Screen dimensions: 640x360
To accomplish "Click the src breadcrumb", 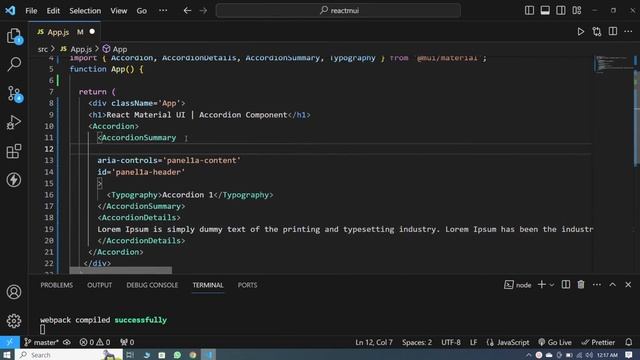I will (43, 49).
